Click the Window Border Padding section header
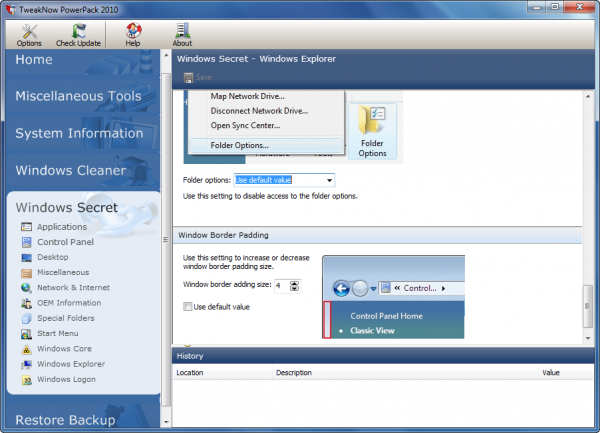Viewport: 600px width, 433px height. [377, 235]
